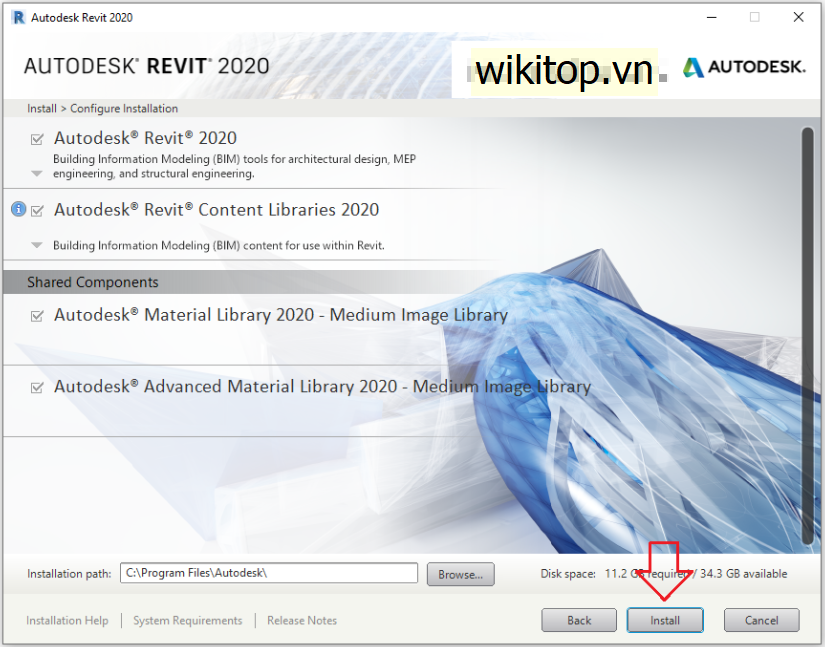
Task: Click the Back button
Action: coord(579,620)
